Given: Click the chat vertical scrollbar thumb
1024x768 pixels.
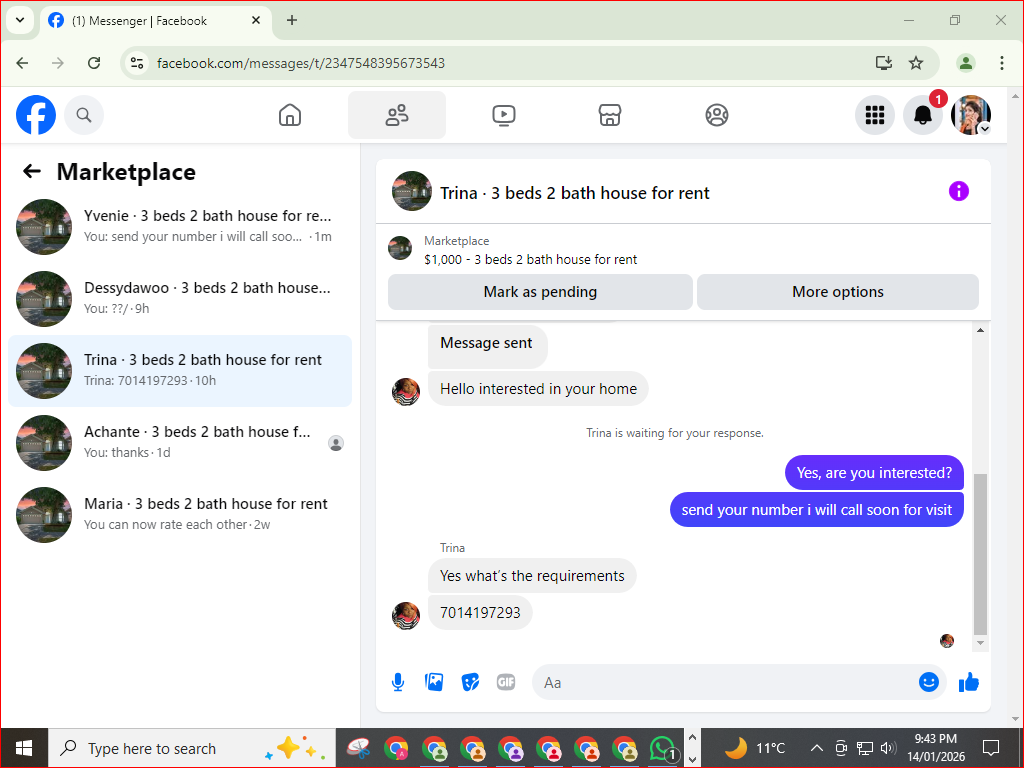Looking at the screenshot, I should (980, 554).
